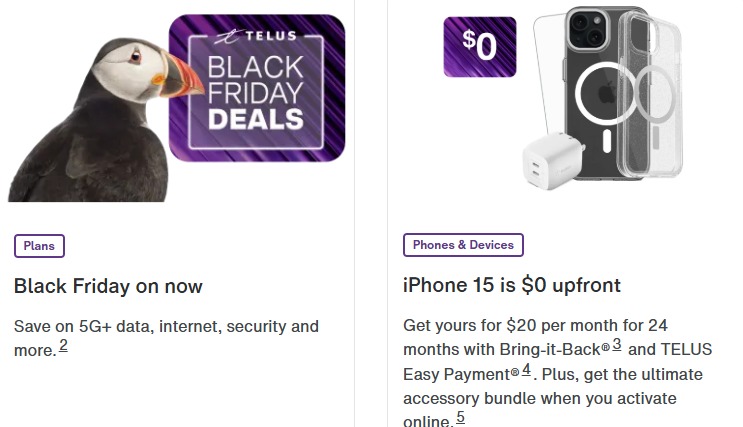Click the iPhone 15 camera lens image
Screen dimensions: 743x427
588,28
